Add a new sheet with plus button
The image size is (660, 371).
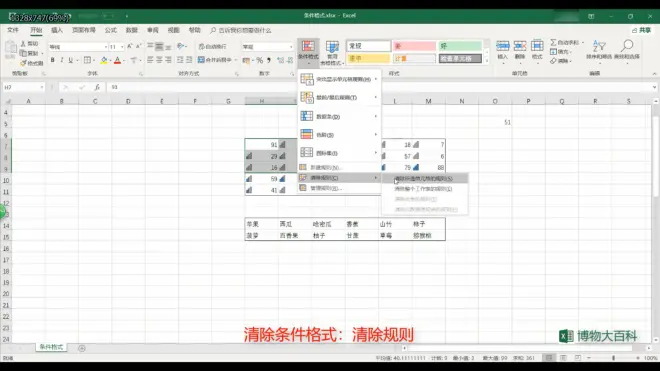click(x=82, y=348)
